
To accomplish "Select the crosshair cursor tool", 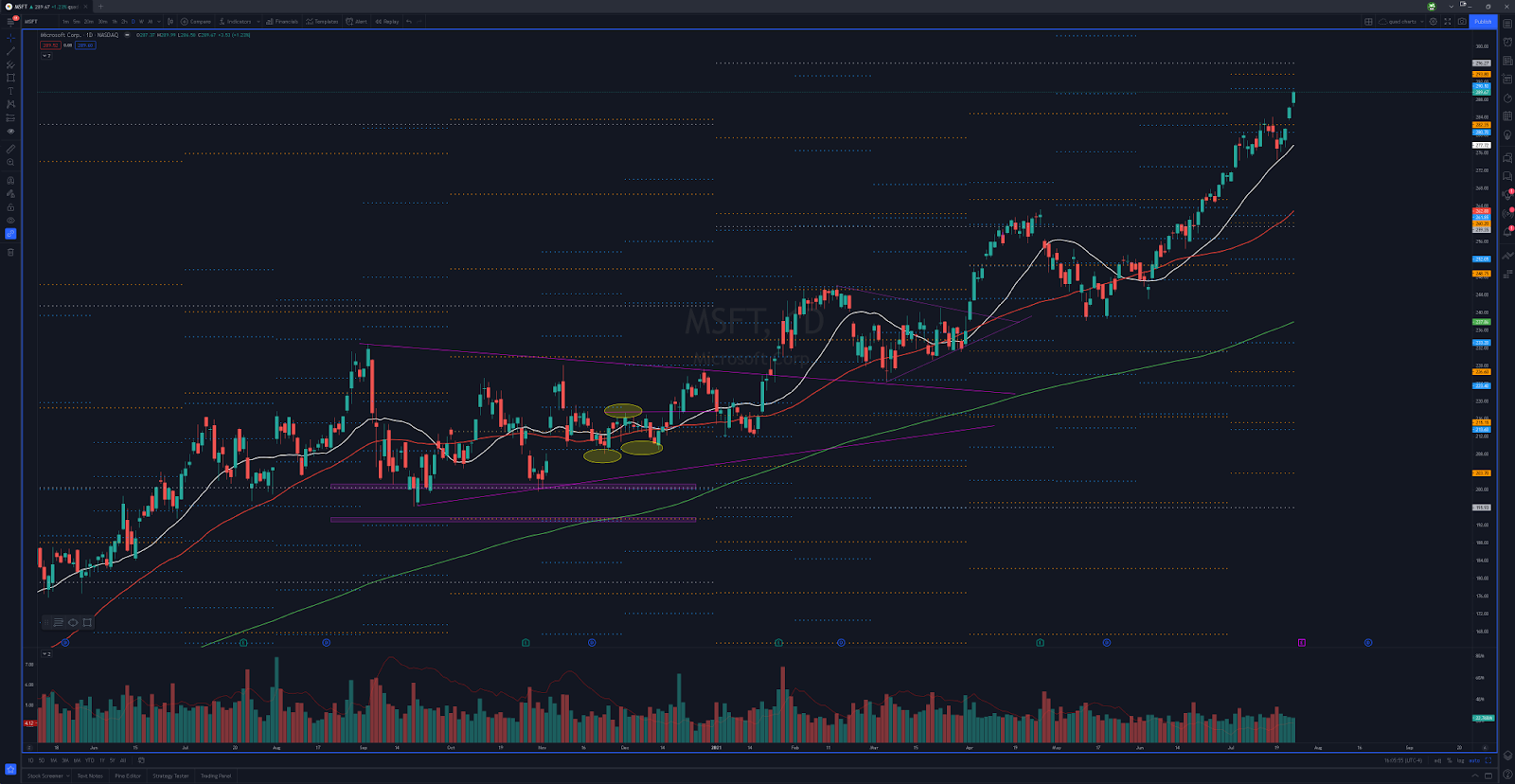I will point(10,39).
